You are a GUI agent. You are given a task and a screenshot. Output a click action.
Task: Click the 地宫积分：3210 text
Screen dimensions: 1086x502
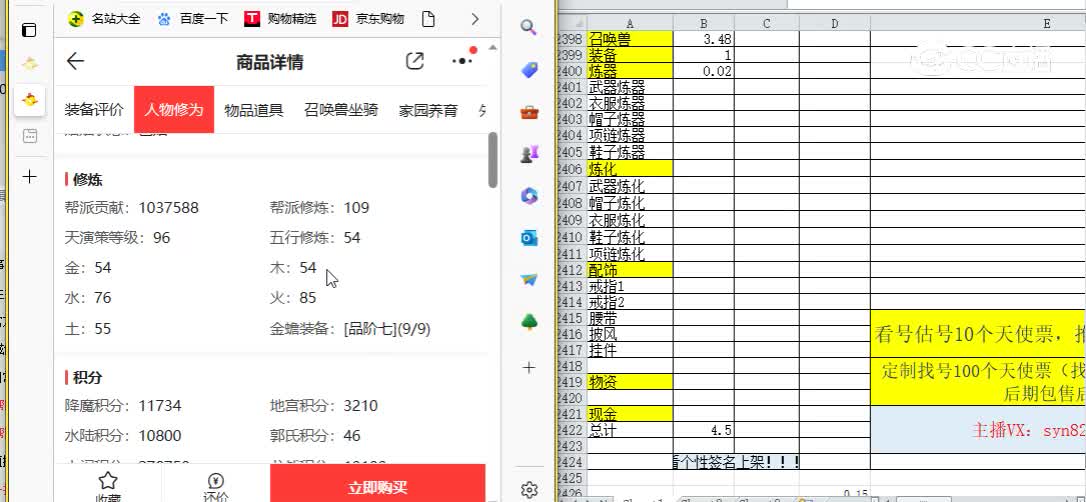click(x=324, y=406)
